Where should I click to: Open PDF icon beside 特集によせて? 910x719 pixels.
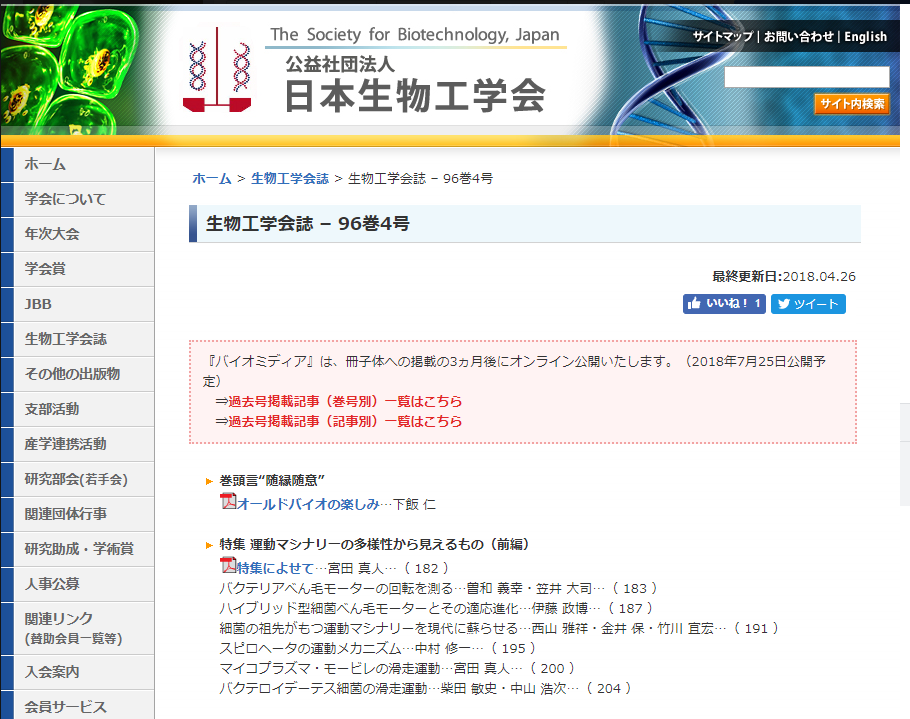click(227, 567)
